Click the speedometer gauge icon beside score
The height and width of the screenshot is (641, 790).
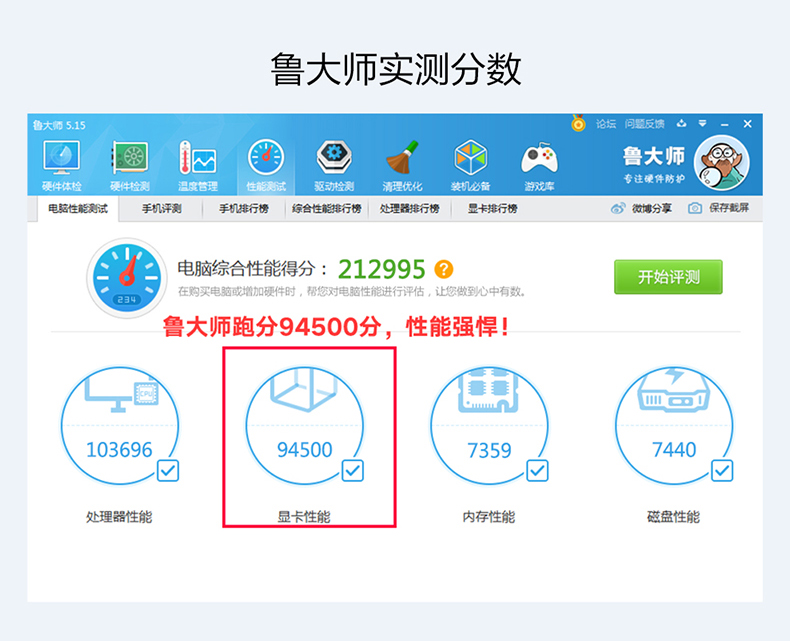click(127, 278)
